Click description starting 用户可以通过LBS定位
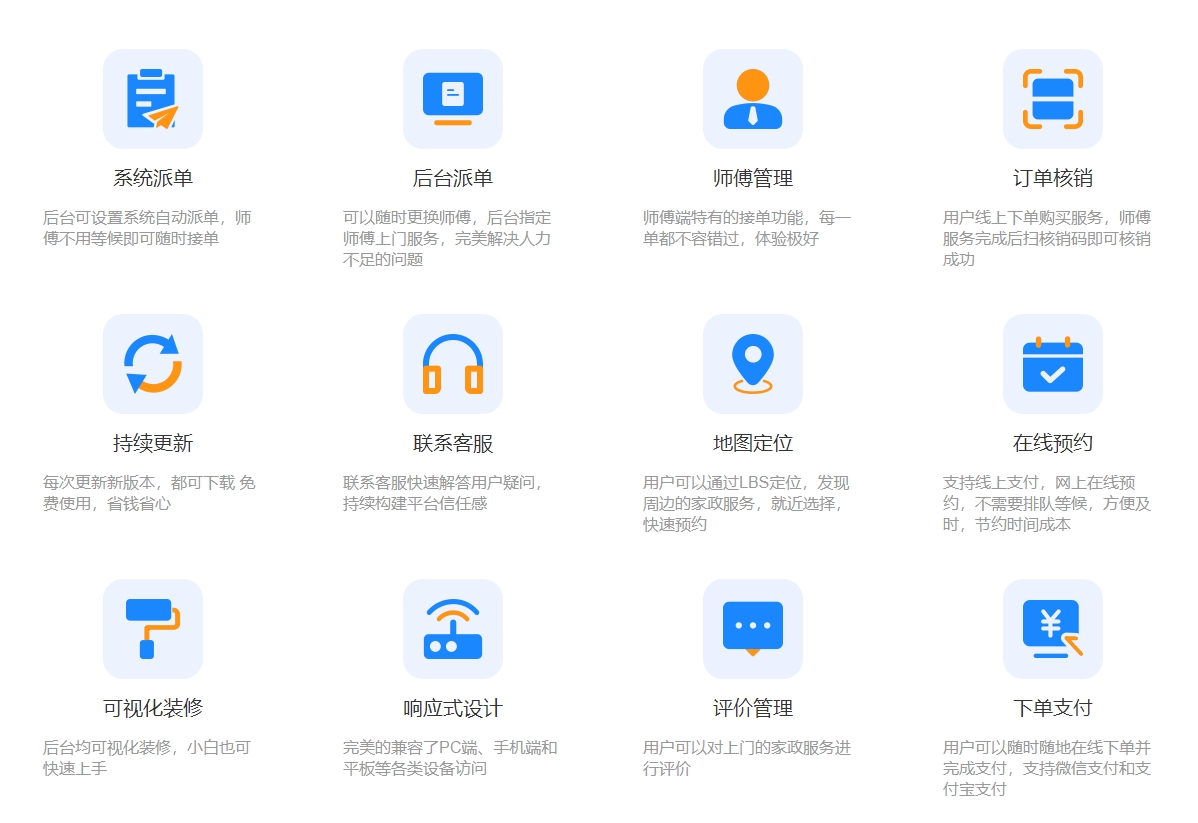This screenshot has width=1198, height=823. 746,504
